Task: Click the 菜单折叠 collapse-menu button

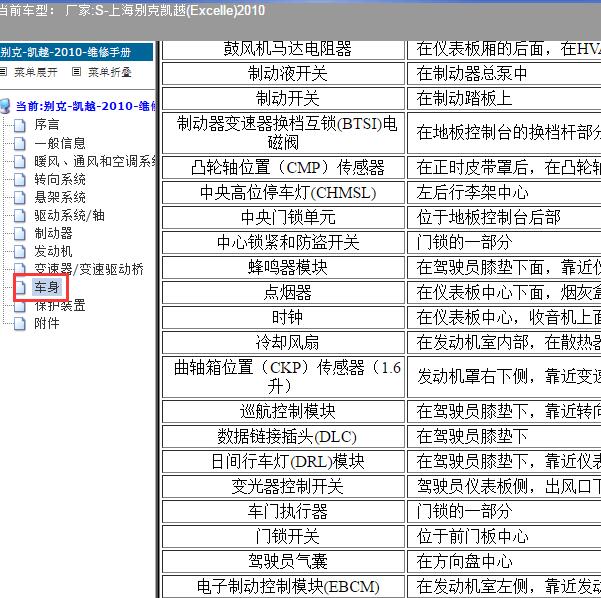Action: point(110,72)
